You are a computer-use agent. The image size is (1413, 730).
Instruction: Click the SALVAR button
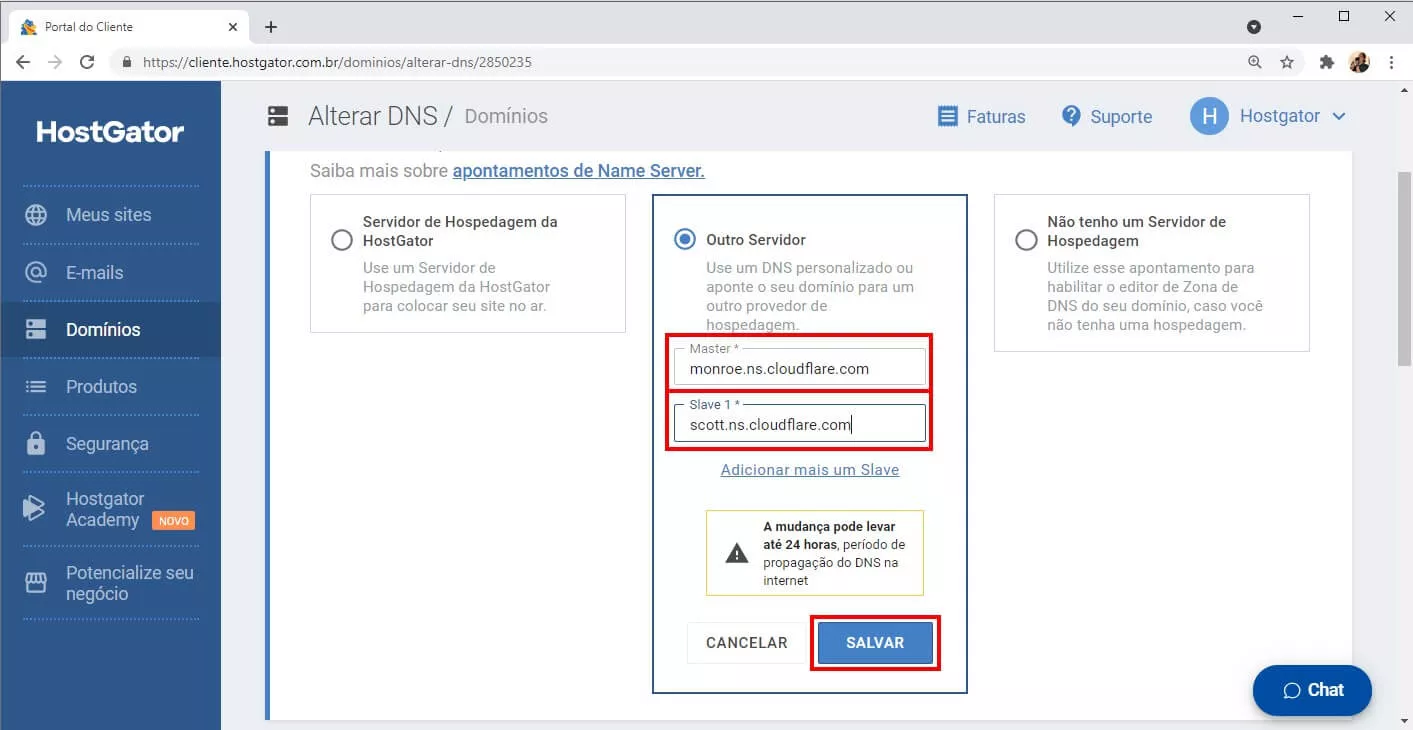point(875,643)
